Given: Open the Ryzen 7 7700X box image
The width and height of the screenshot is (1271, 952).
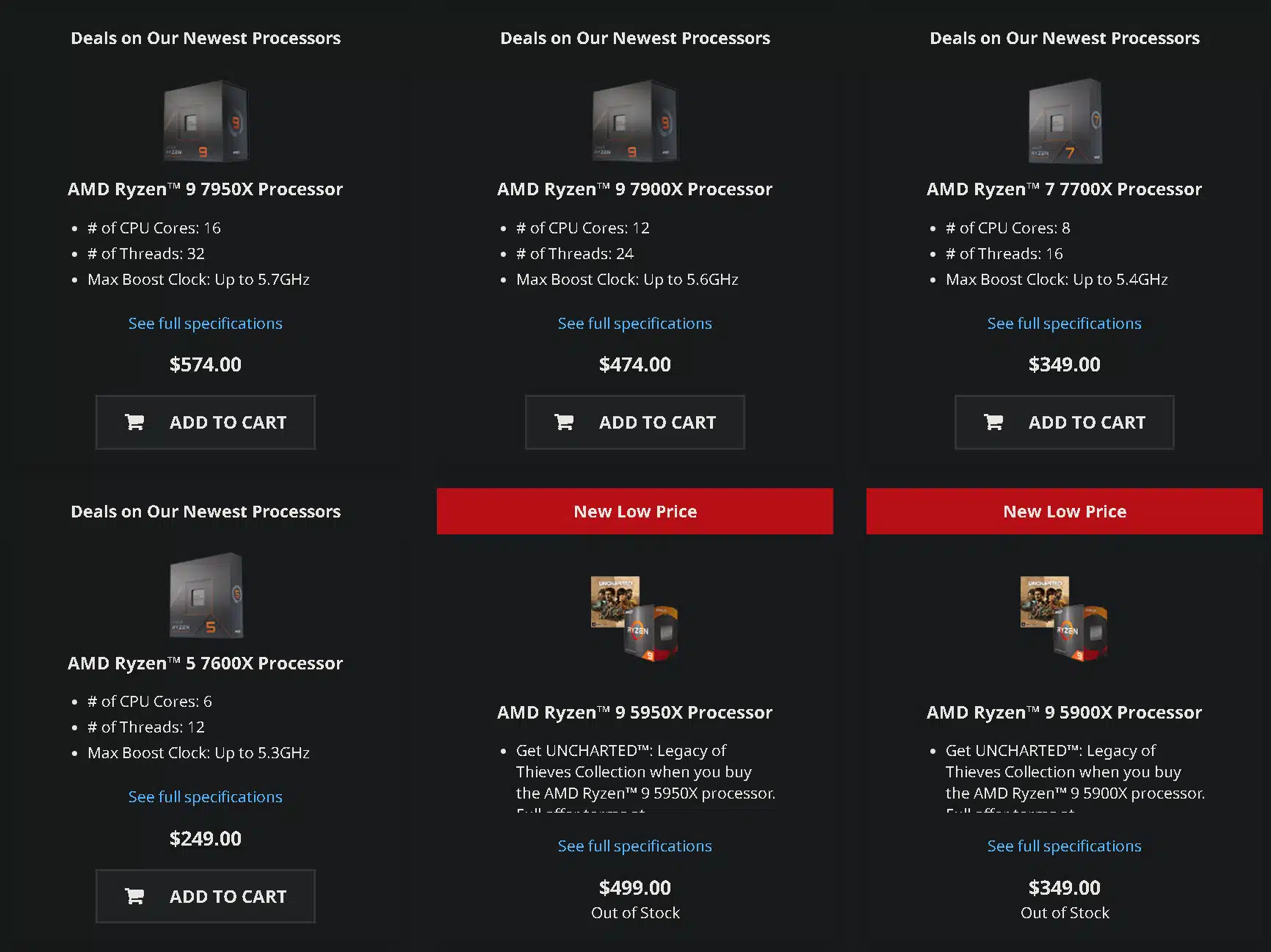Looking at the screenshot, I should (x=1065, y=121).
